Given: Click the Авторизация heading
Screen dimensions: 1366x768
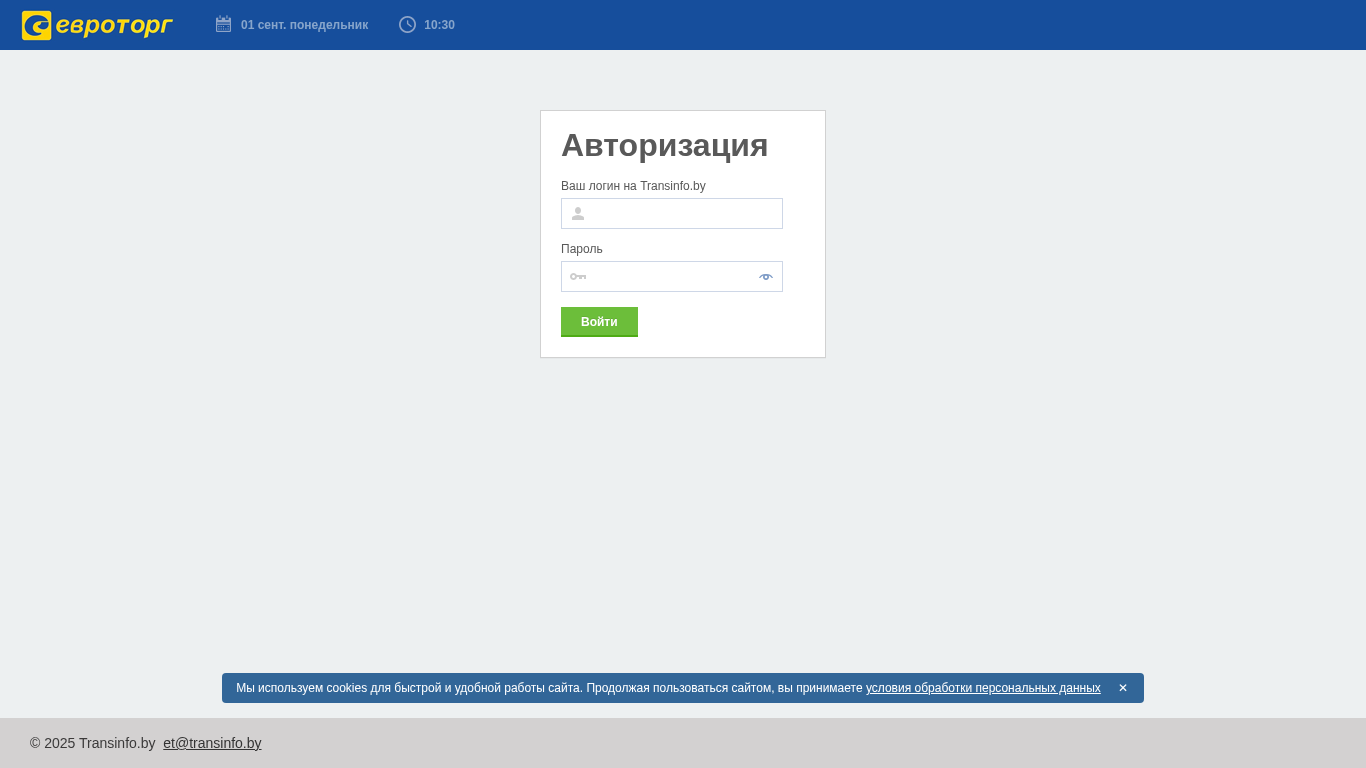Looking at the screenshot, I should coord(664,145).
